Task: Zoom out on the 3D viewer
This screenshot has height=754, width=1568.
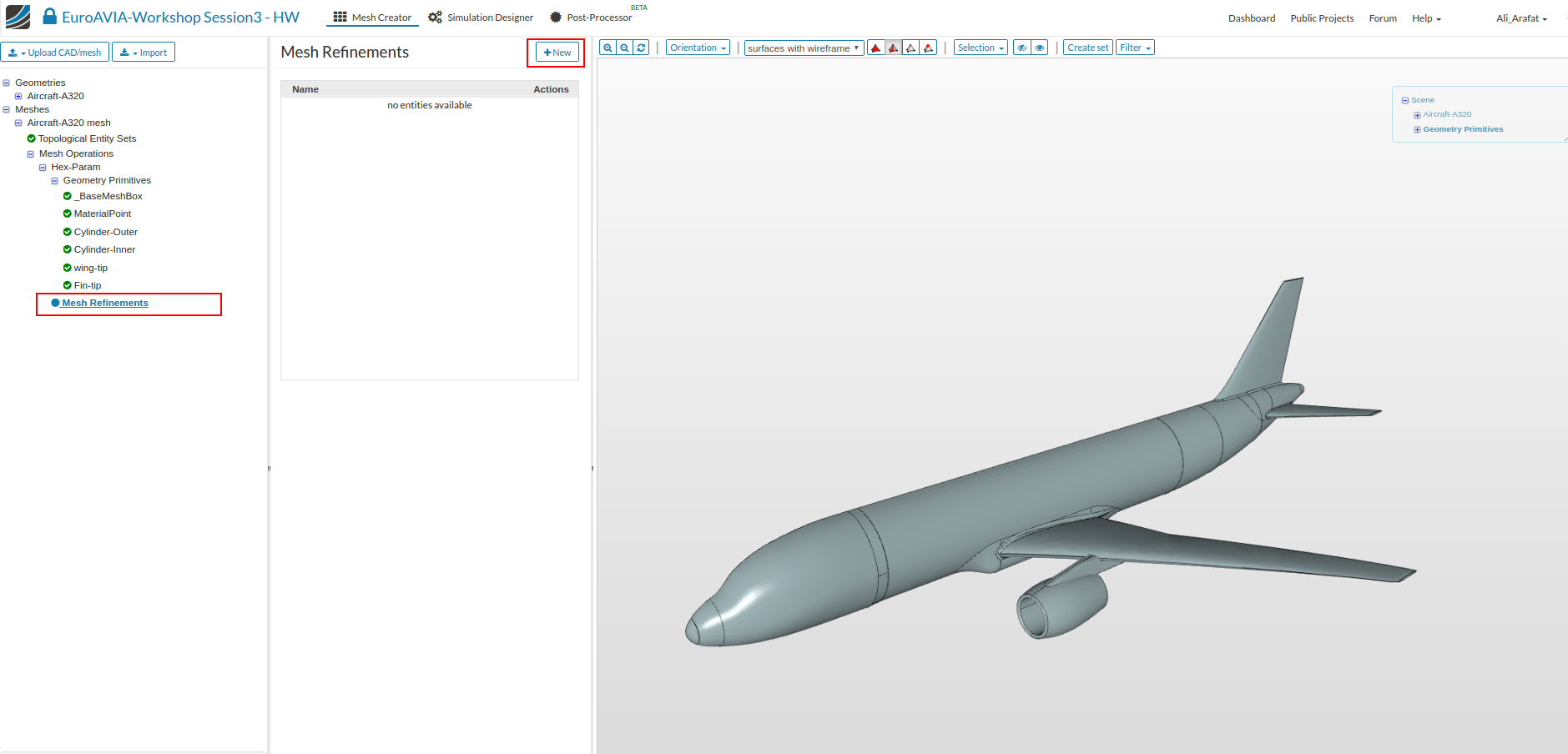Action: pyautogui.click(x=624, y=48)
